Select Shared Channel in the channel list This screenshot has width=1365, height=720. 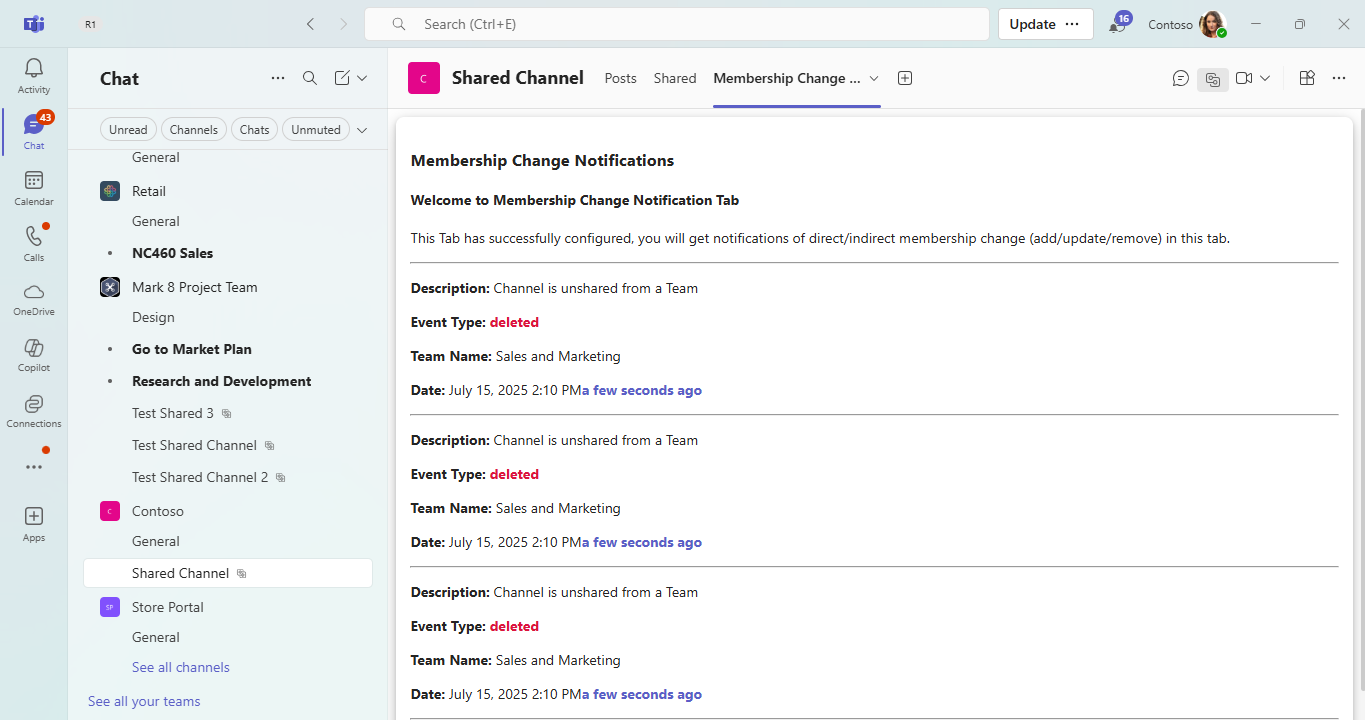[x=228, y=573]
